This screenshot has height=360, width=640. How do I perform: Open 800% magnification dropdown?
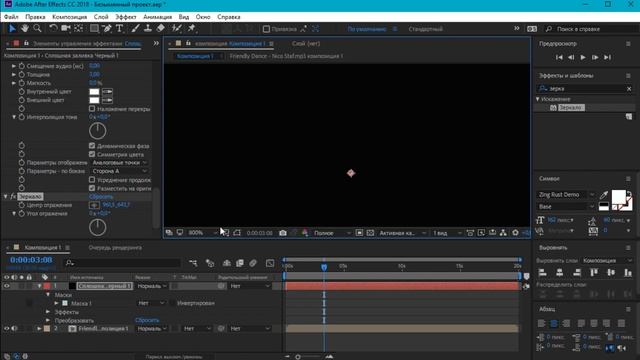[202, 233]
